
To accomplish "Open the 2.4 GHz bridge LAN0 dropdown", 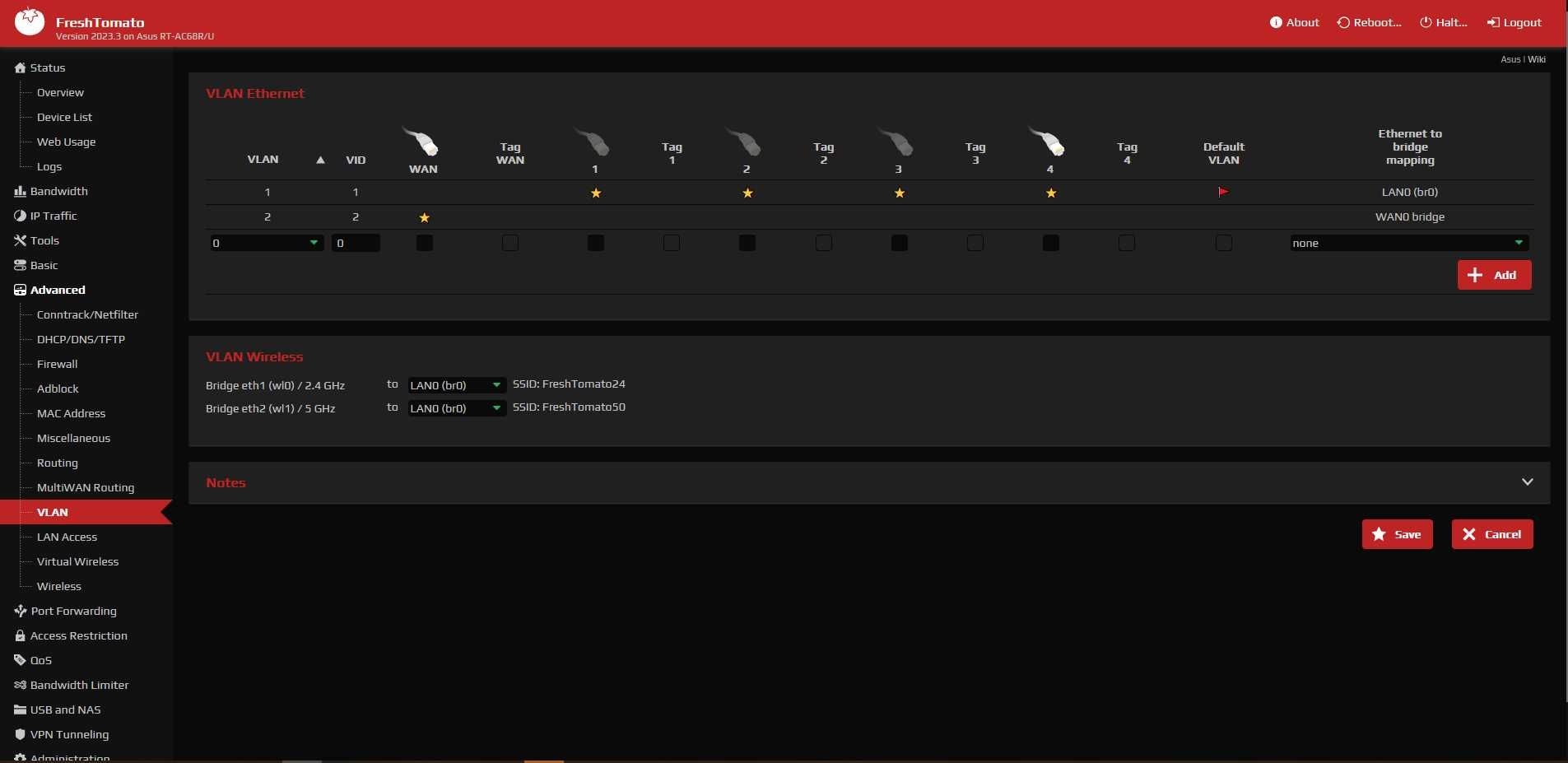I will pos(457,385).
